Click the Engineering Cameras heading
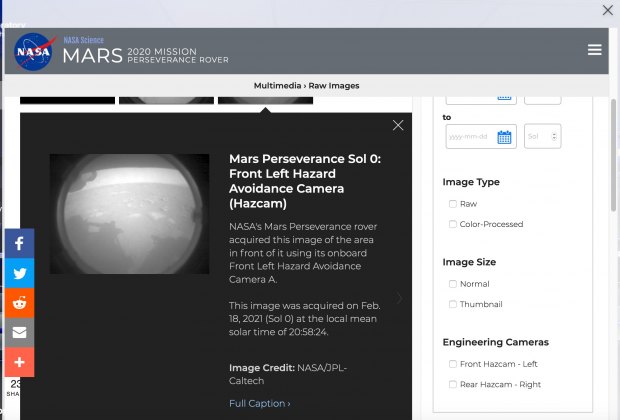The height and width of the screenshot is (420, 620). pyautogui.click(x=495, y=342)
